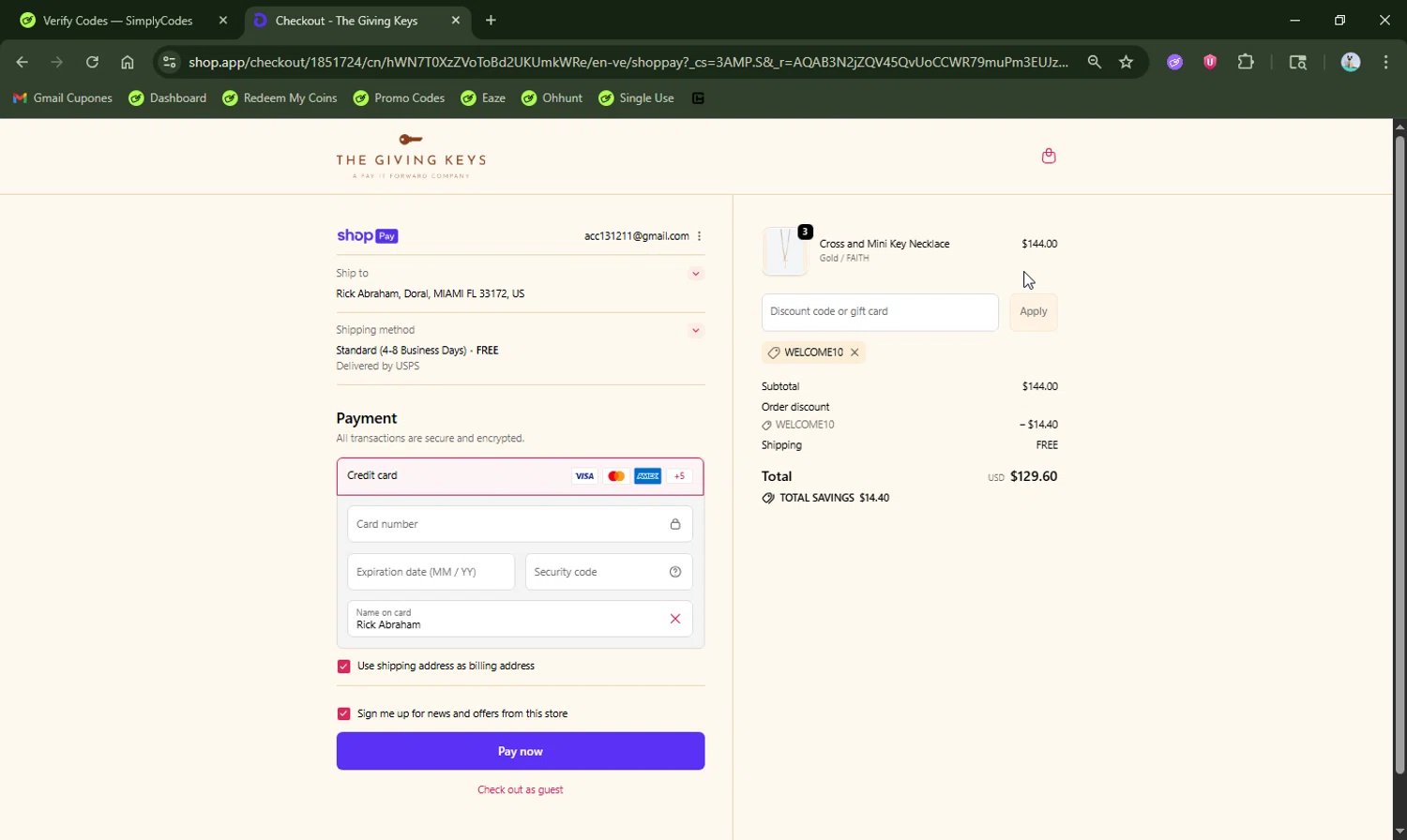Open security code help question icon
Image resolution: width=1407 pixels, height=840 pixels.
(675, 572)
